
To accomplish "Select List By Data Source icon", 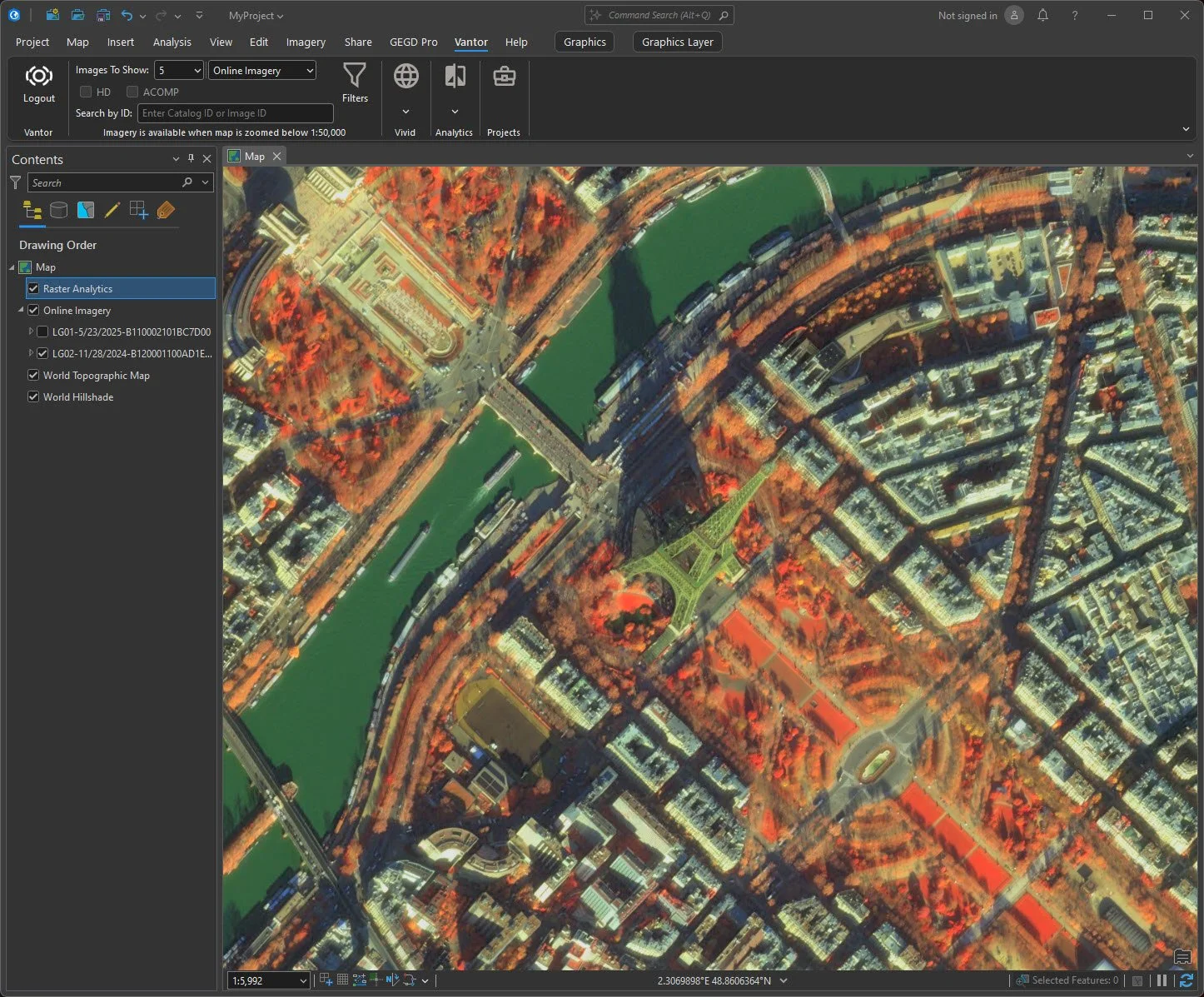I will 58,211.
